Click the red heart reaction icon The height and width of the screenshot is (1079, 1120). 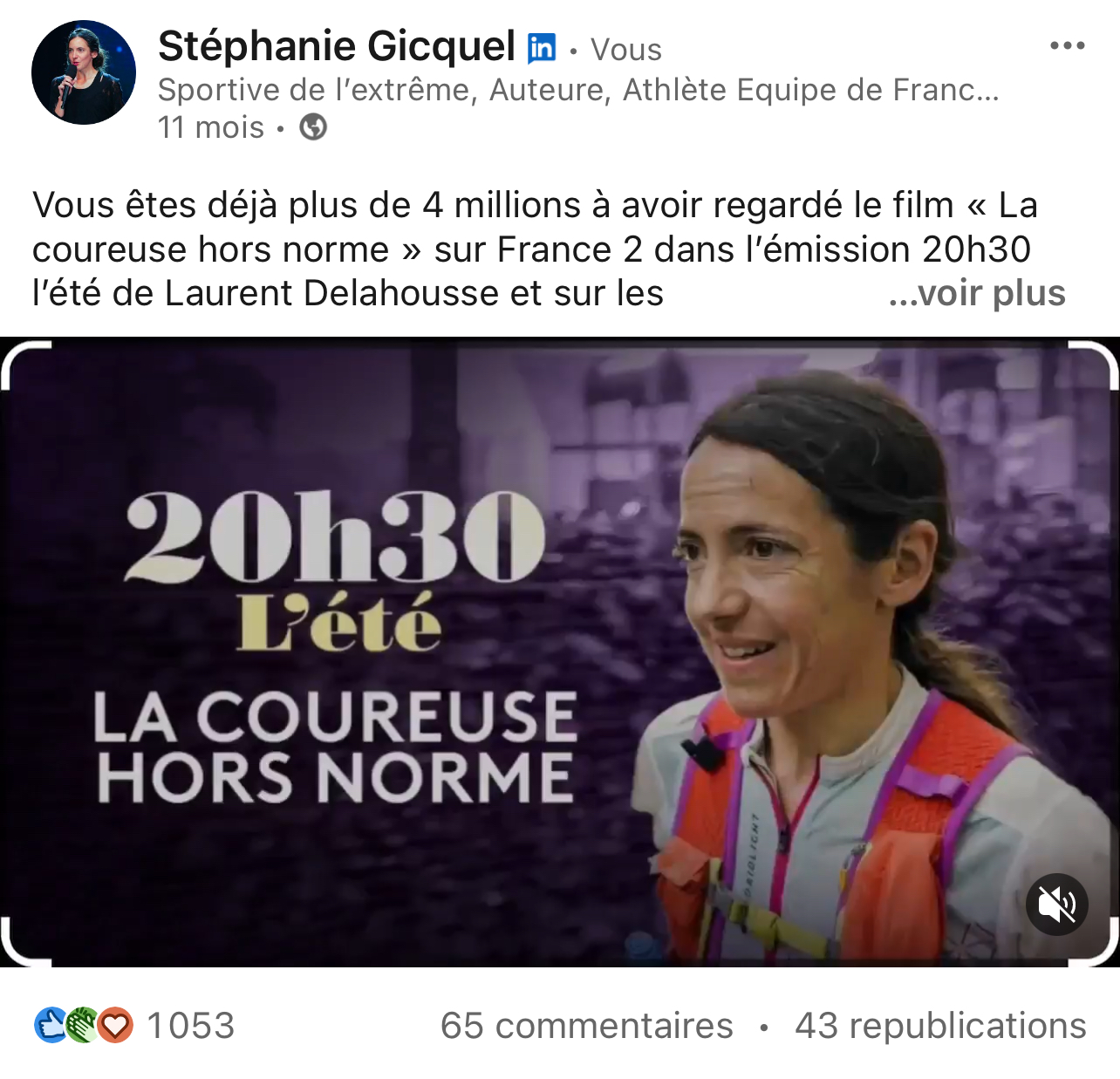(x=115, y=1025)
